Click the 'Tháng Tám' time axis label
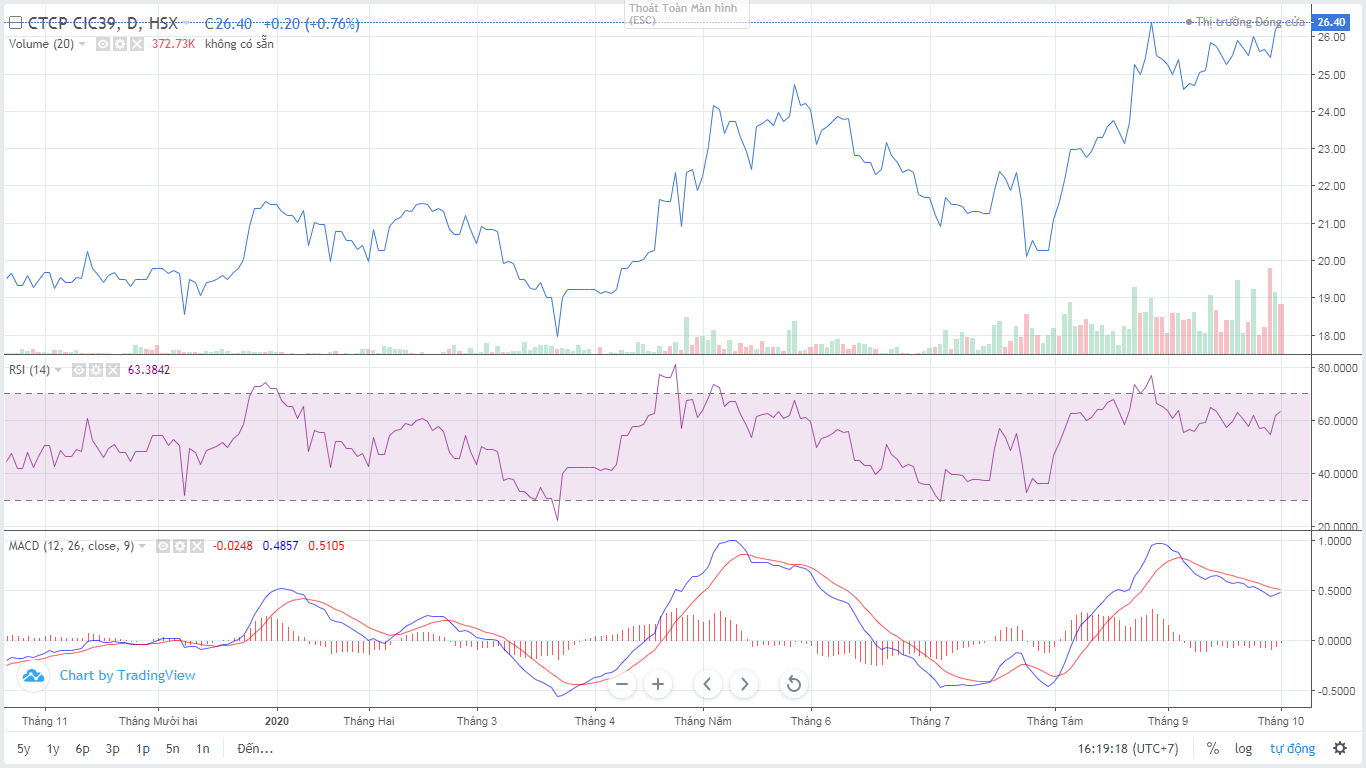This screenshot has width=1366, height=768. coord(1055,721)
